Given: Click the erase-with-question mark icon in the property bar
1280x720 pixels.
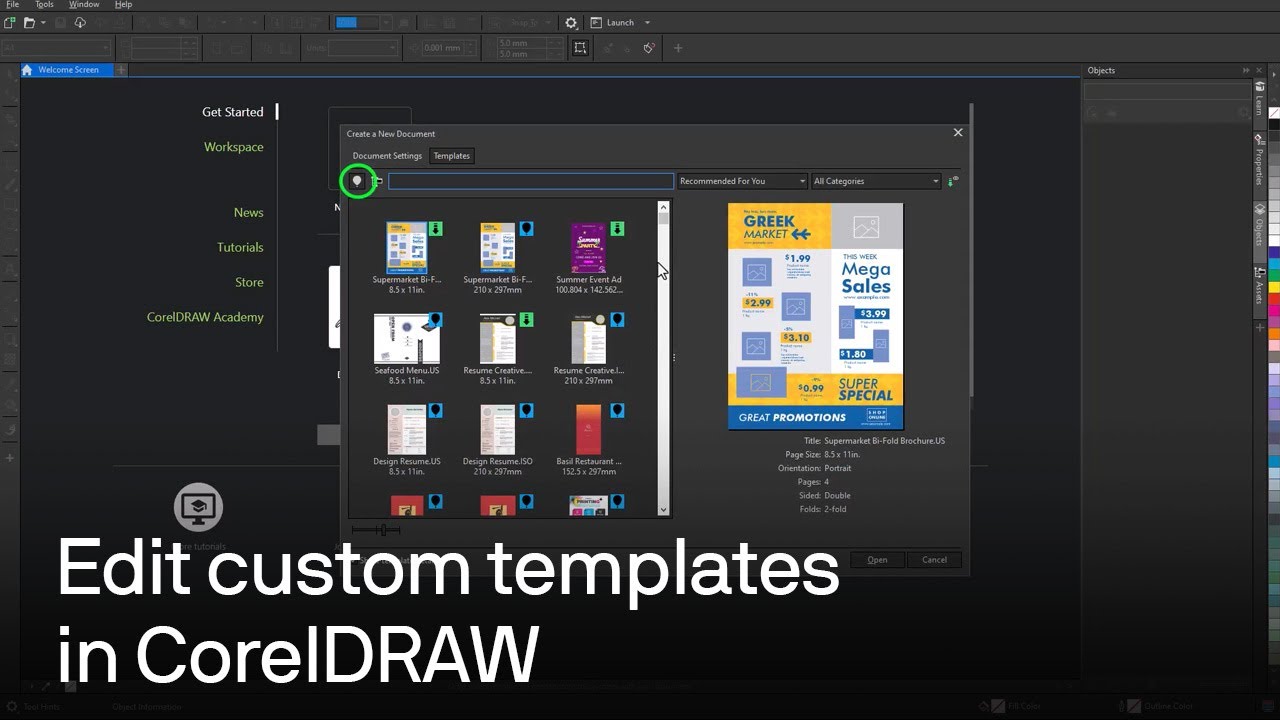Looking at the screenshot, I should coord(649,48).
